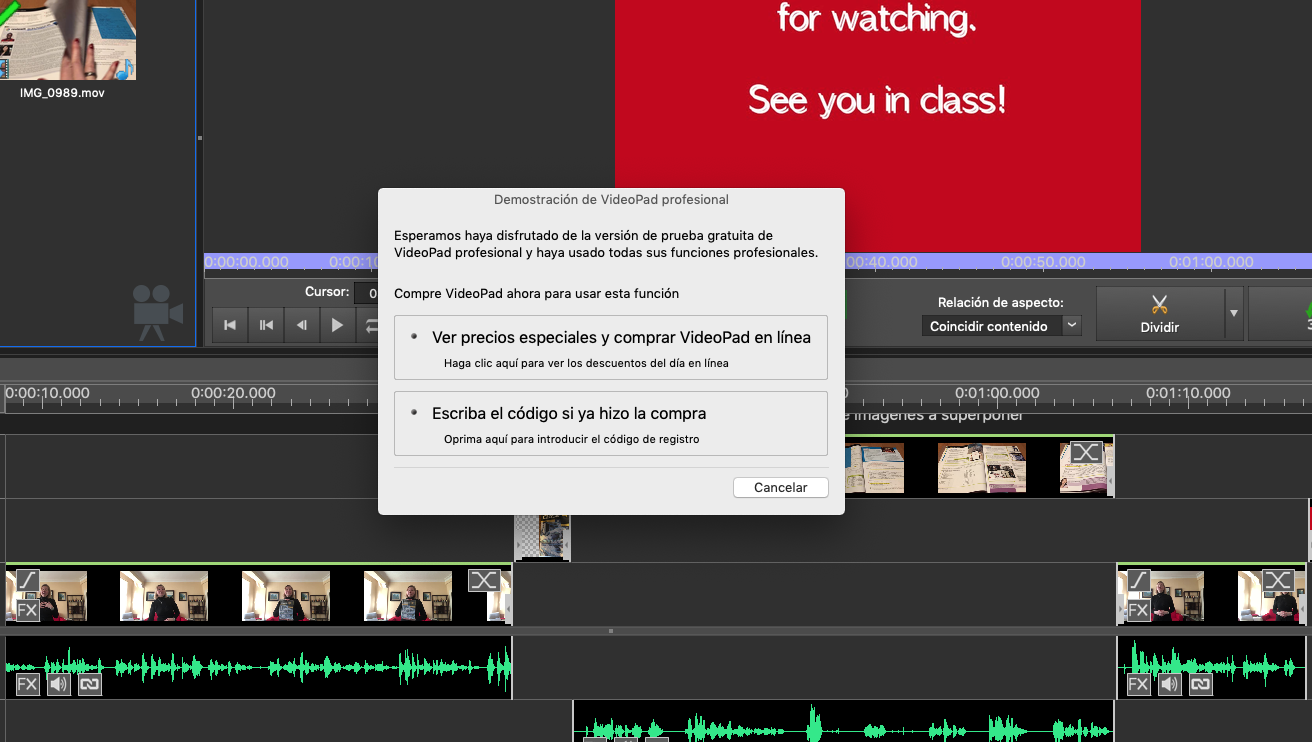Click the audio link icon on the audio track
The width and height of the screenshot is (1312, 742).
(x=90, y=684)
